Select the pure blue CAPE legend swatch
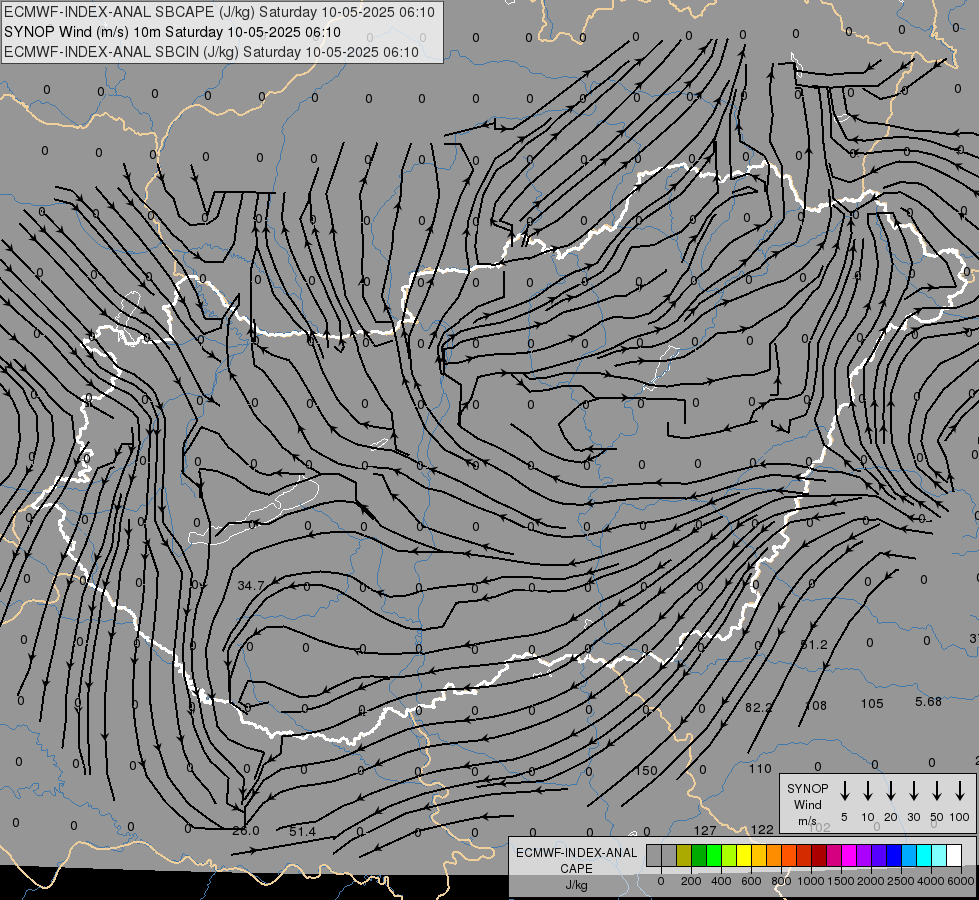Screen dimensions: 979x900 (x=893, y=855)
